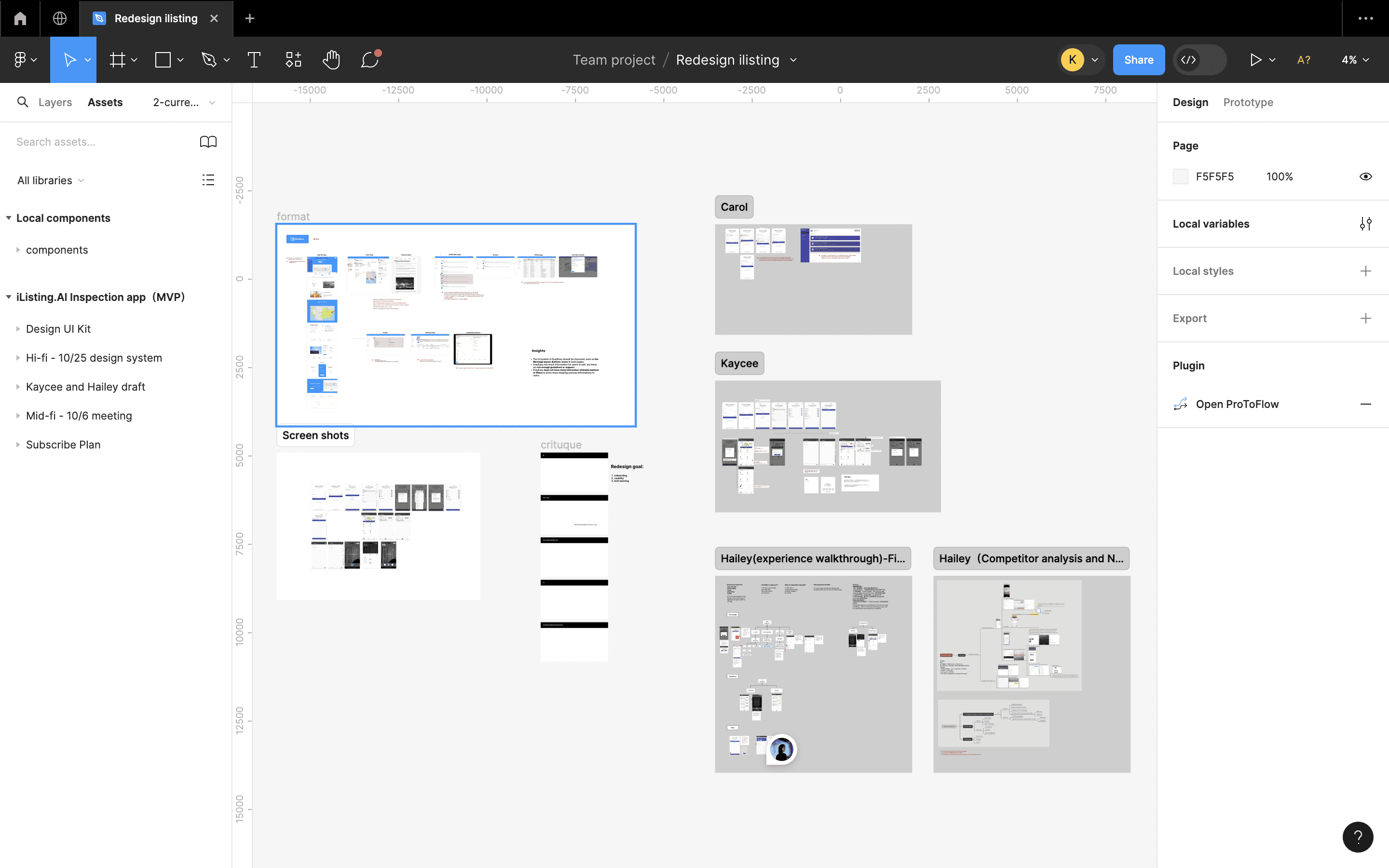This screenshot has height=868, width=1389.
Task: Open local variables settings icon
Action: click(1365, 224)
